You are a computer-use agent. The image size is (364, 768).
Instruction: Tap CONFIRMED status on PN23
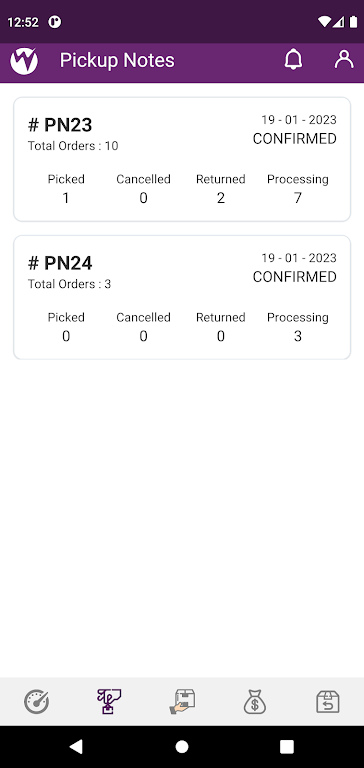tap(294, 139)
